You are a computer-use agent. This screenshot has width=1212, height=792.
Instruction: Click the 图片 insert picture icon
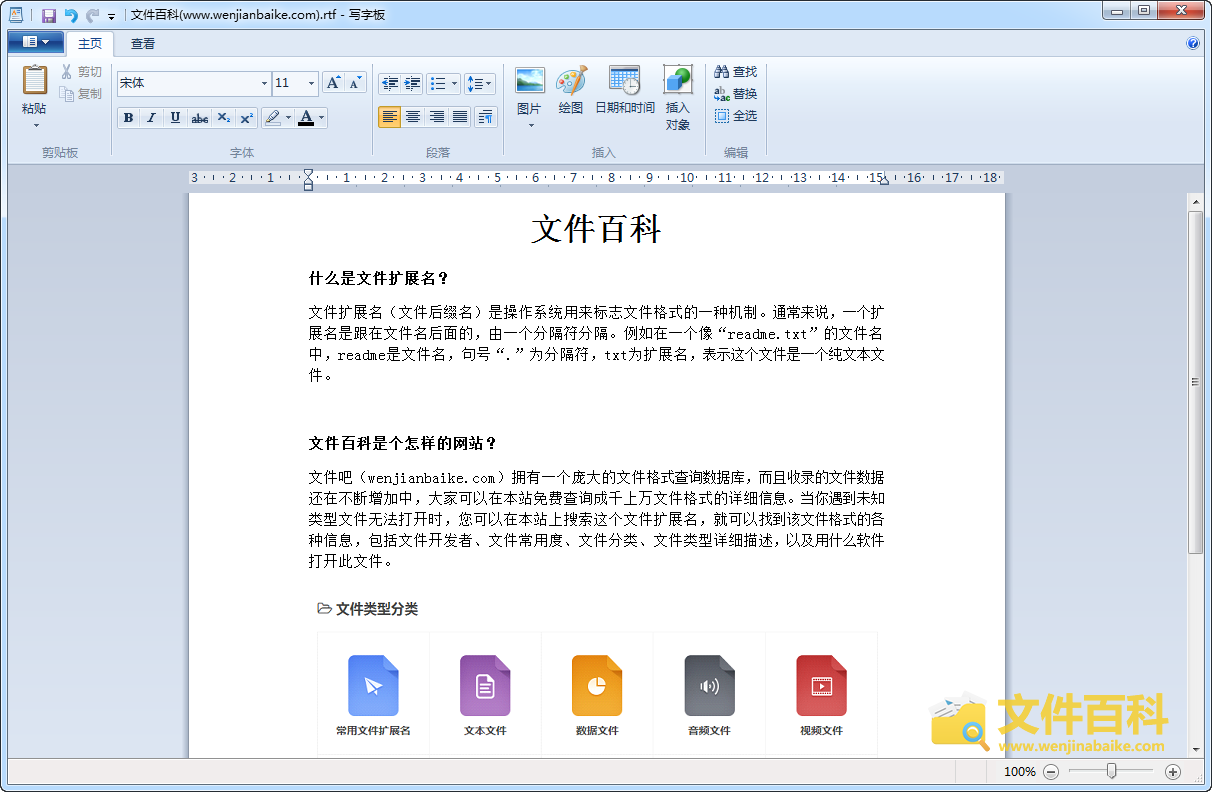tap(530, 81)
